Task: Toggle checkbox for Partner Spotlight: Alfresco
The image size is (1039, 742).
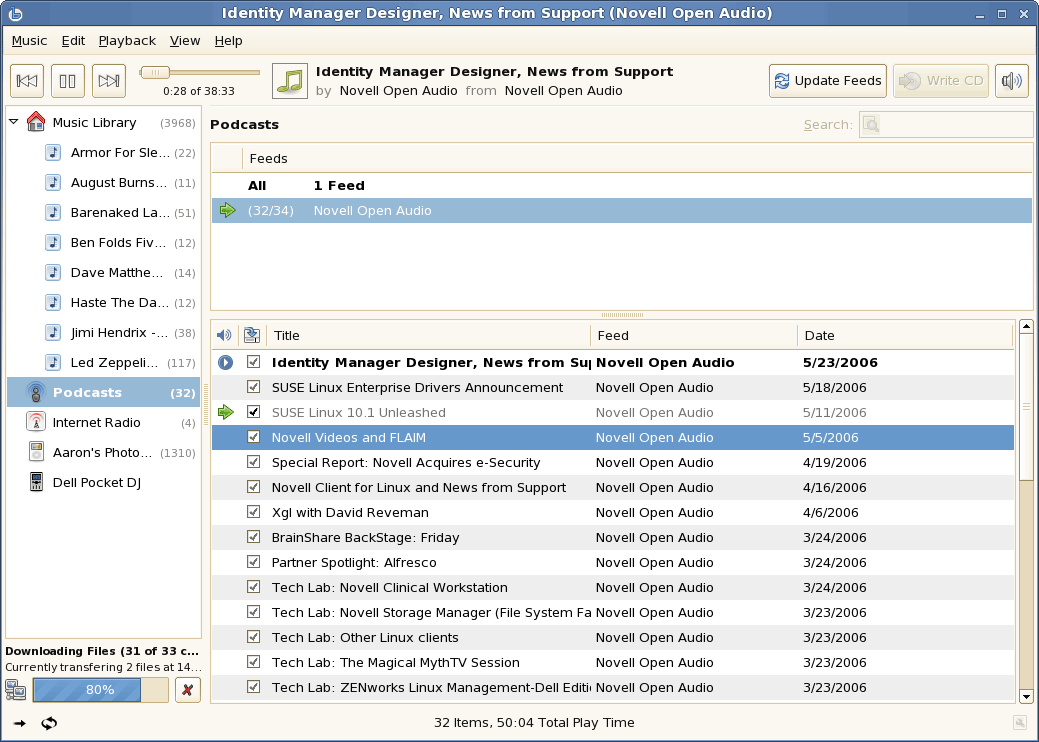Action: (x=254, y=562)
